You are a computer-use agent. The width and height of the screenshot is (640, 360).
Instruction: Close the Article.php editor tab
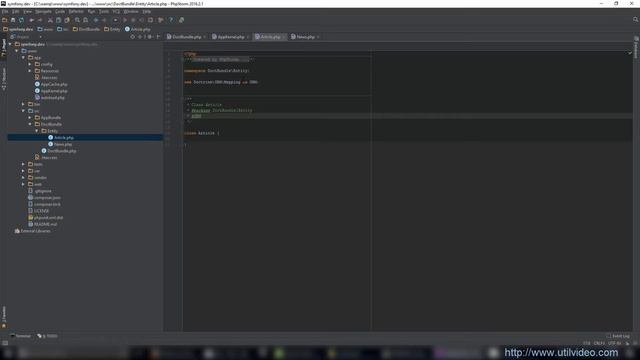point(284,37)
